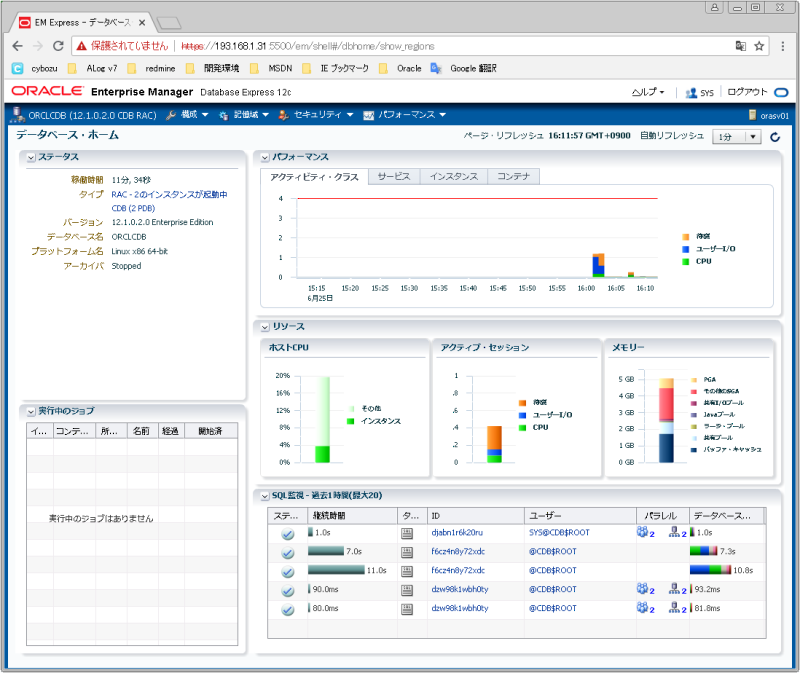Click the SYS user icon
800x673 pixels.
coord(691,93)
